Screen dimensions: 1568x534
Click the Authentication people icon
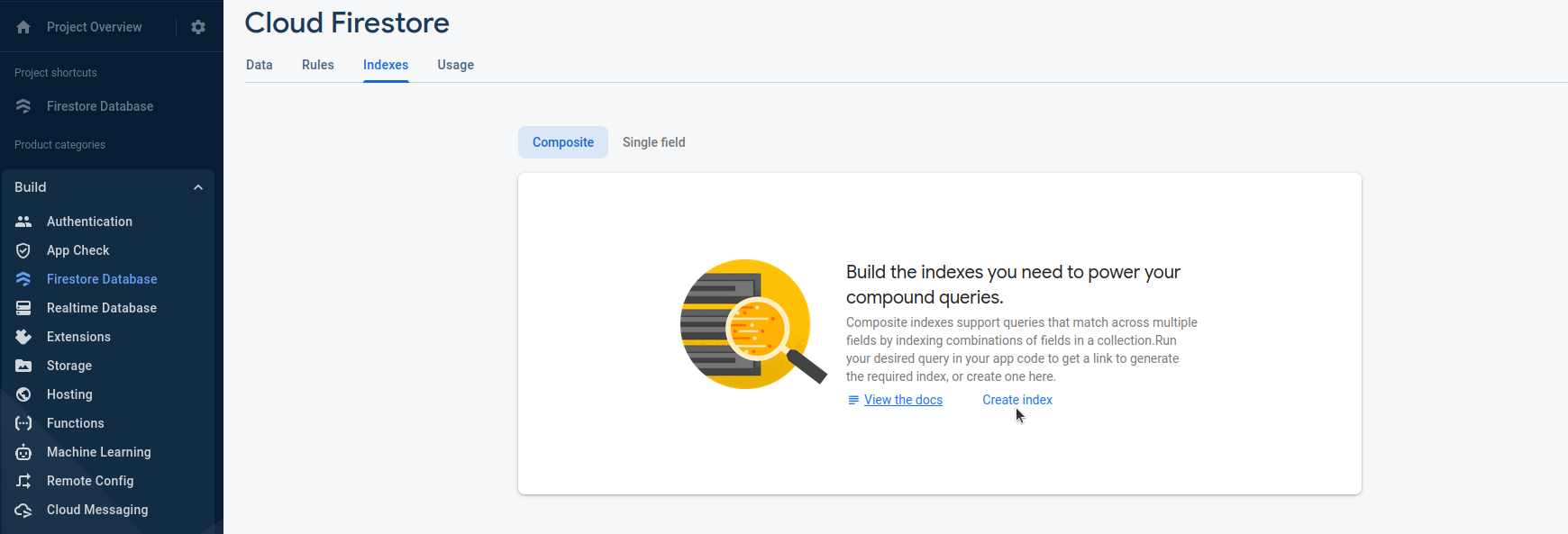[x=23, y=222]
